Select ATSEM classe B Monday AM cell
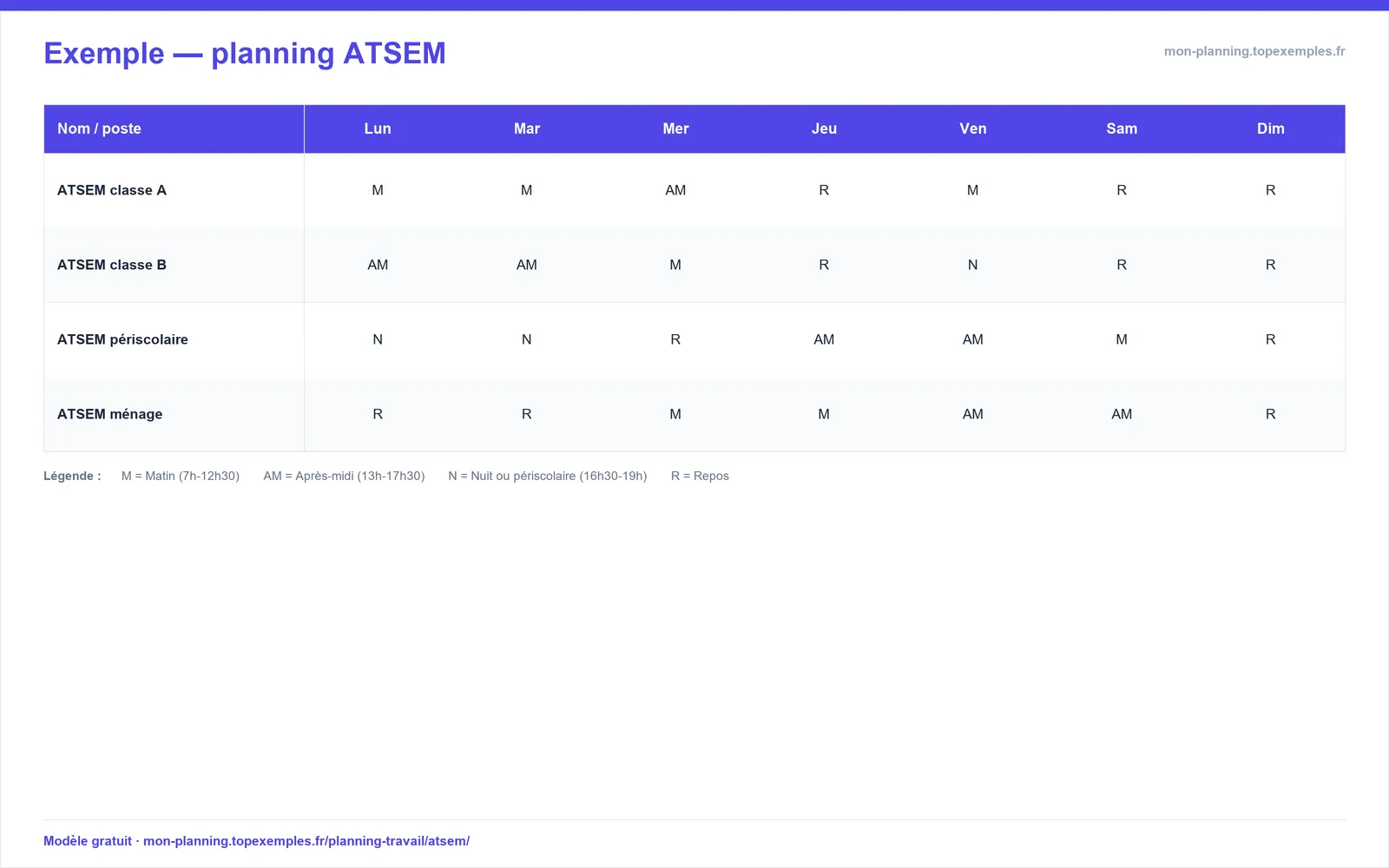Screen dimensions: 1389x868 [x=378, y=265]
